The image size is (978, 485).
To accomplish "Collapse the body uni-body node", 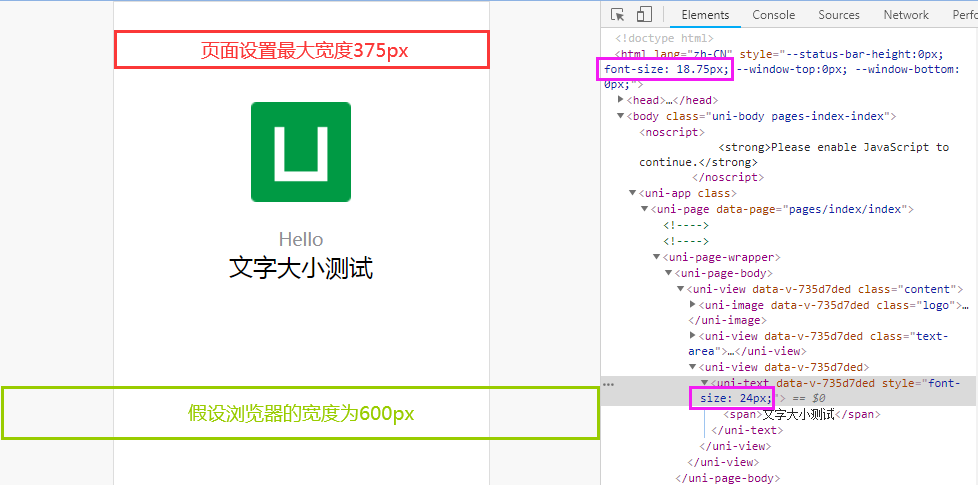I will (621, 116).
